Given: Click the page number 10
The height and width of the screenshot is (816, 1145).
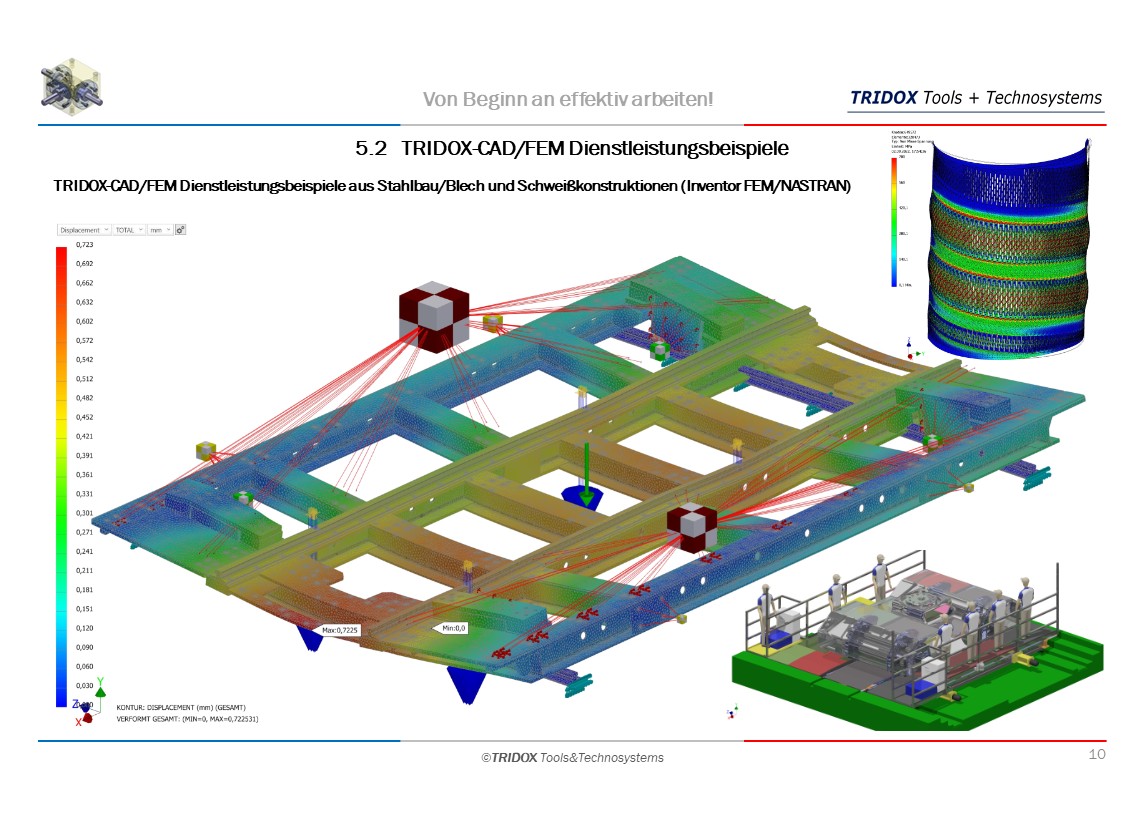Looking at the screenshot, I should (x=1096, y=754).
